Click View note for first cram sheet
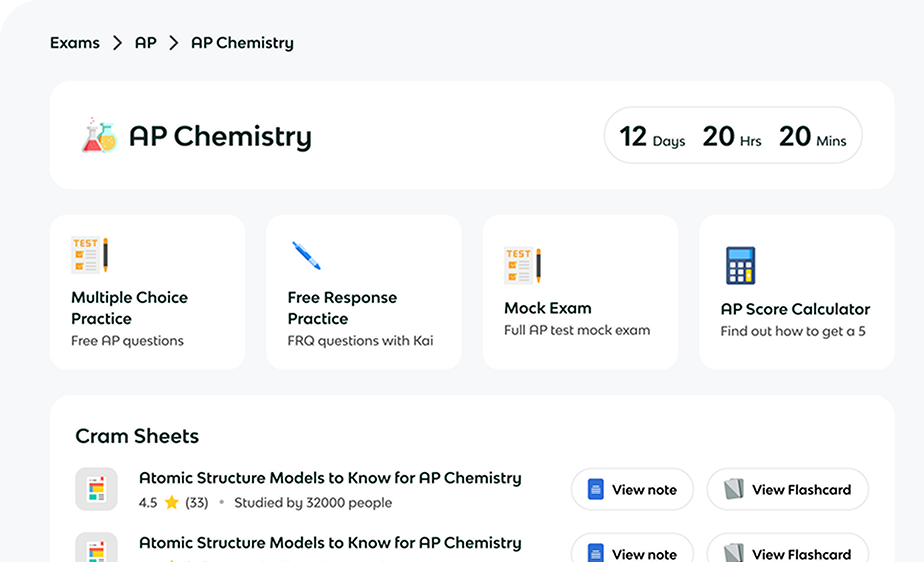The image size is (924, 562). tap(632, 490)
